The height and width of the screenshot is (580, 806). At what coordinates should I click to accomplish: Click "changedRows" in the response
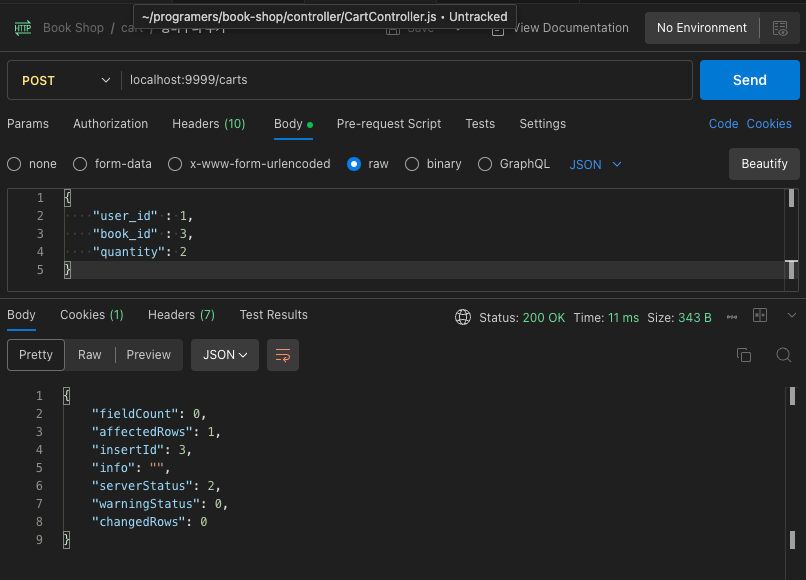tap(139, 522)
